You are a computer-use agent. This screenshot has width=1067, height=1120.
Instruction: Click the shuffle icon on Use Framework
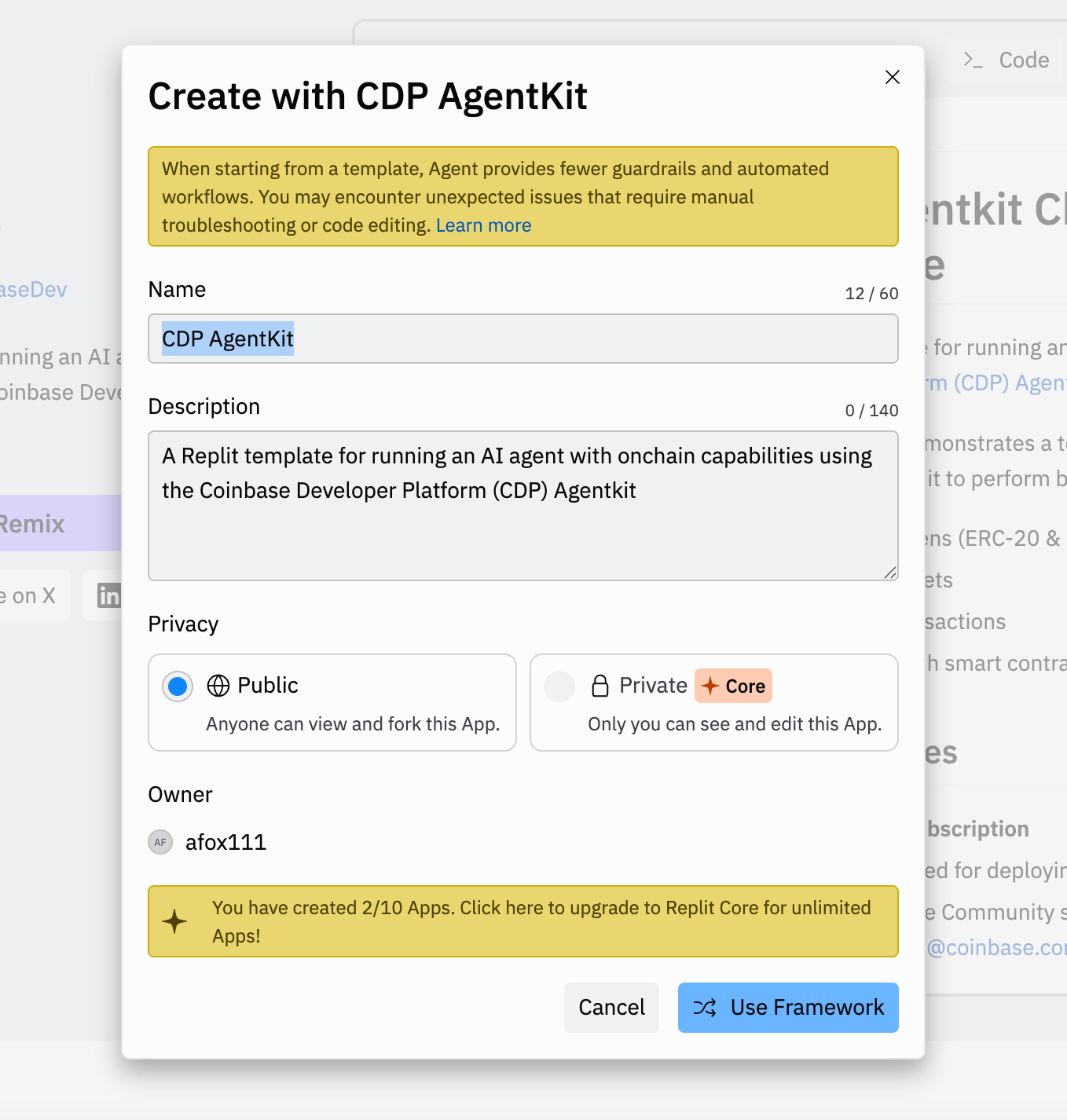pyautogui.click(x=705, y=1008)
